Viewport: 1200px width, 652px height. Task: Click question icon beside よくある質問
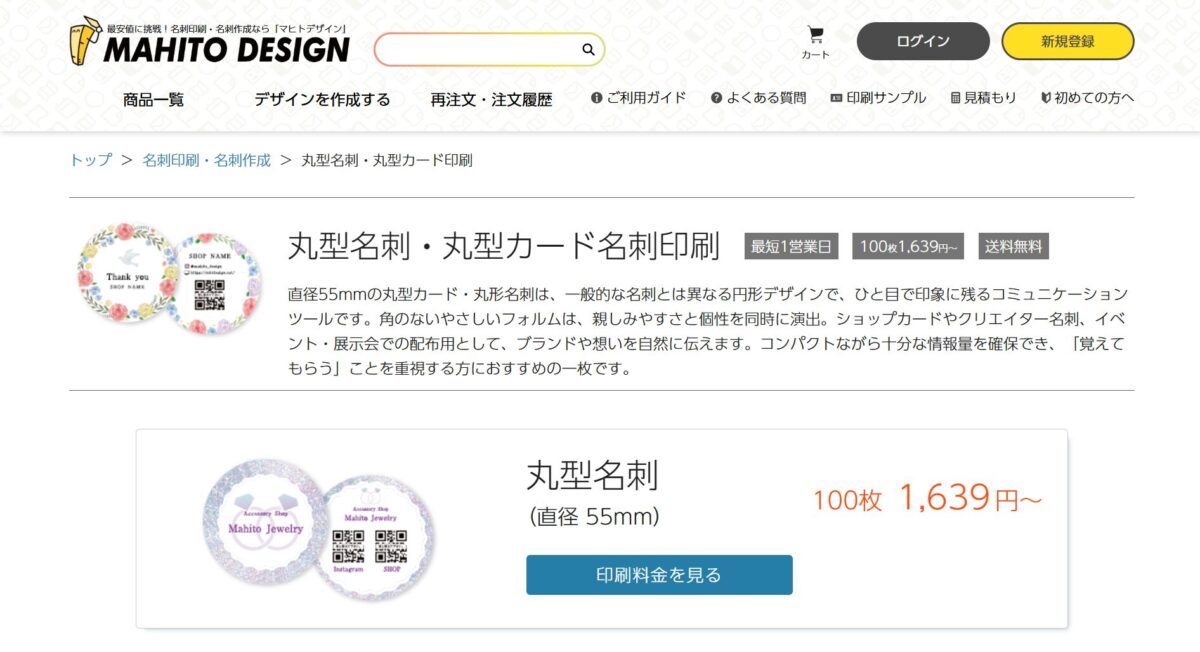click(x=717, y=98)
